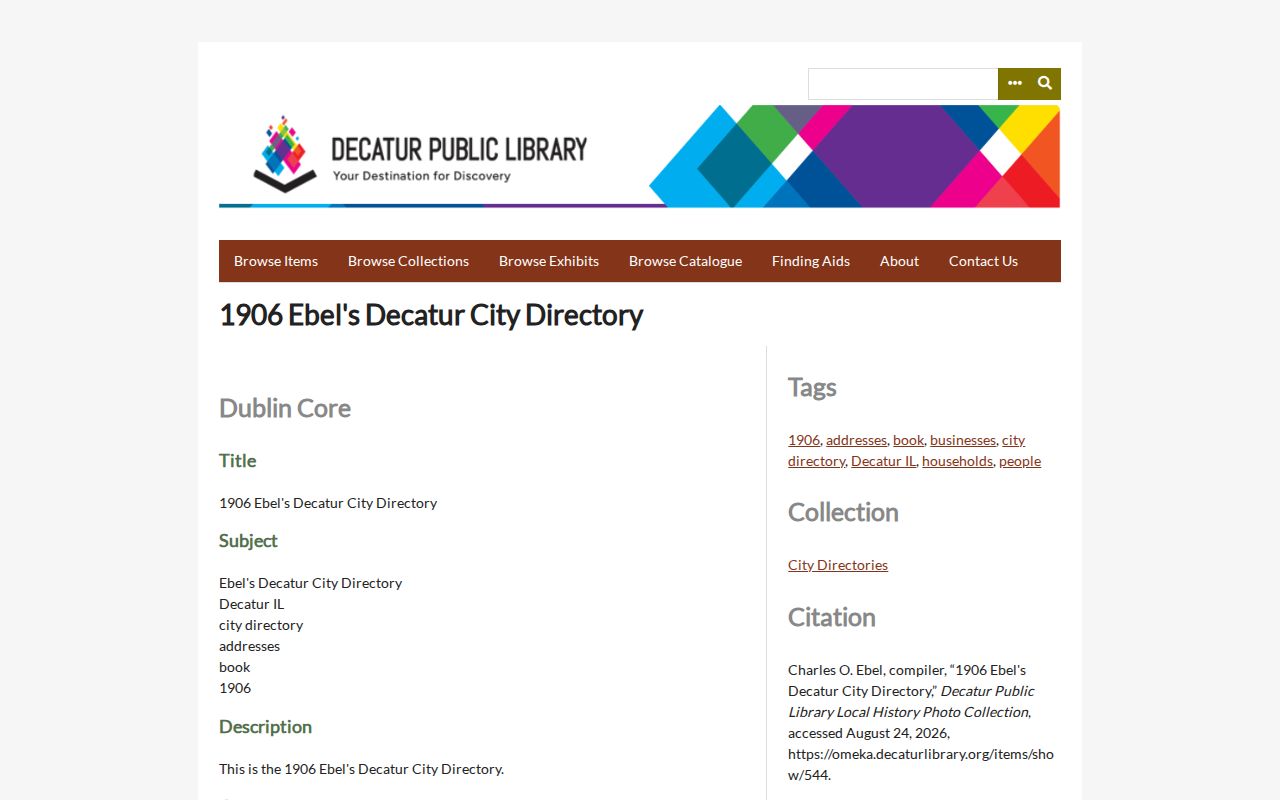Viewport: 1280px width, 800px height.
Task: Focus the search text field
Action: coord(903,84)
